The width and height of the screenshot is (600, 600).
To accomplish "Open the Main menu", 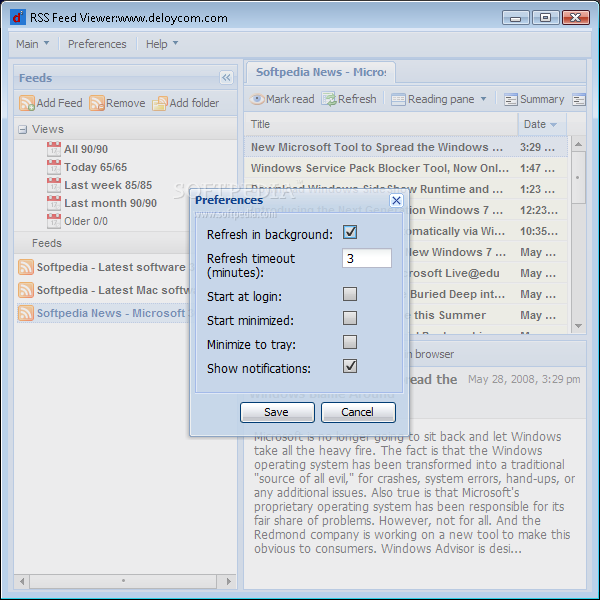I will click(33, 44).
